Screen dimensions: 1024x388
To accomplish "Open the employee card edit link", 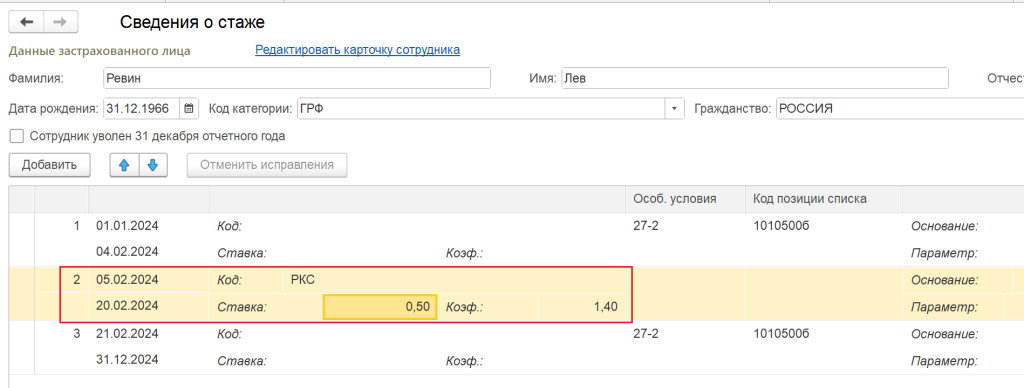I will [357, 50].
